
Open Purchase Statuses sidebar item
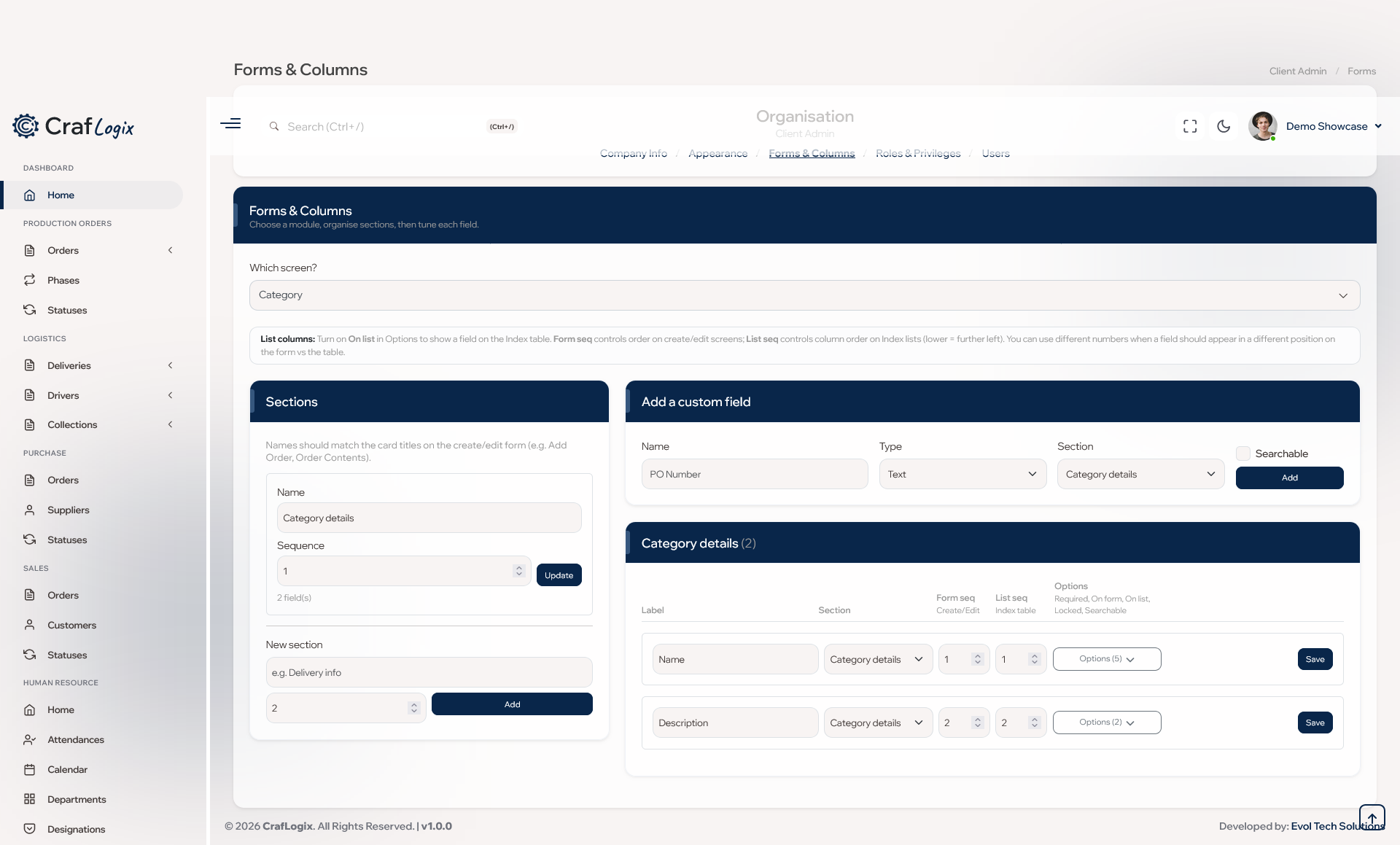(92, 540)
